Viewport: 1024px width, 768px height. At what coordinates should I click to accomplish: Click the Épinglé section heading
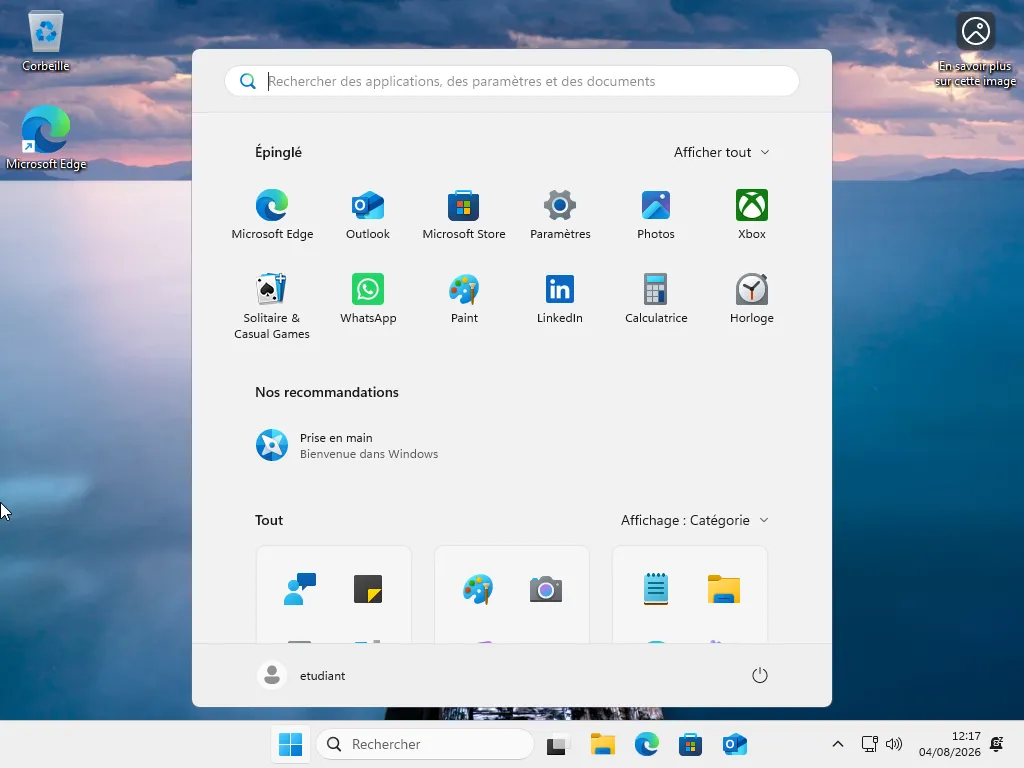[278, 152]
